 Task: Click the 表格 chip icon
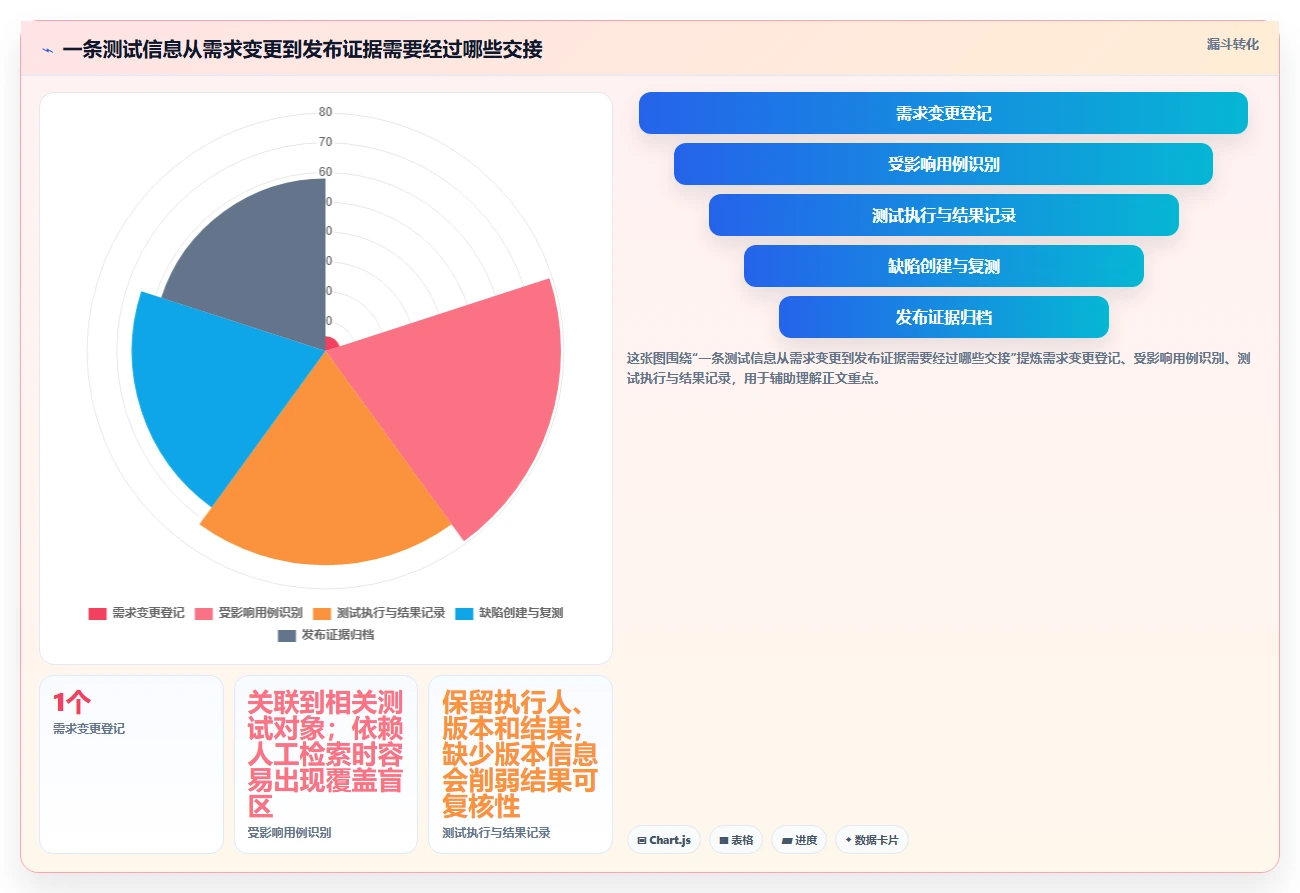[x=723, y=841]
